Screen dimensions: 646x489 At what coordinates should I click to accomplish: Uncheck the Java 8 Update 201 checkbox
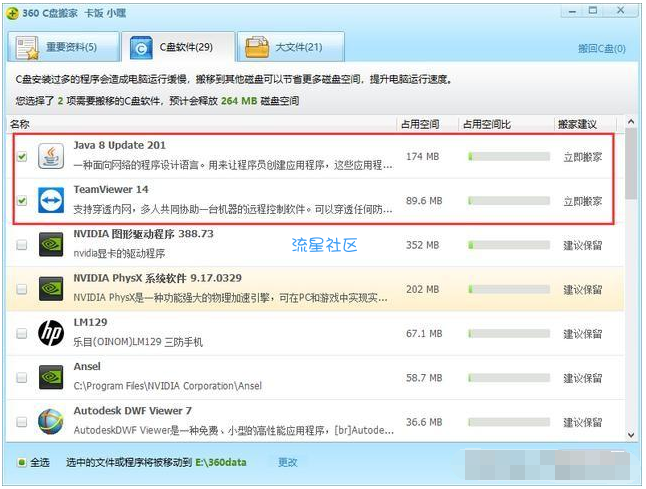pos(22,157)
